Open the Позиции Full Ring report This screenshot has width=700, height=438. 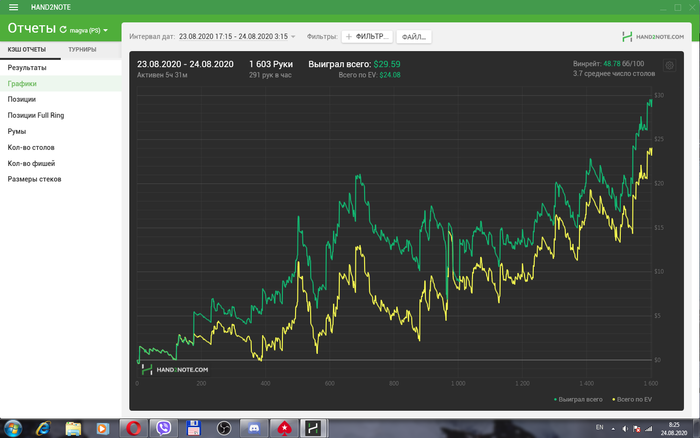click(x=61, y=116)
